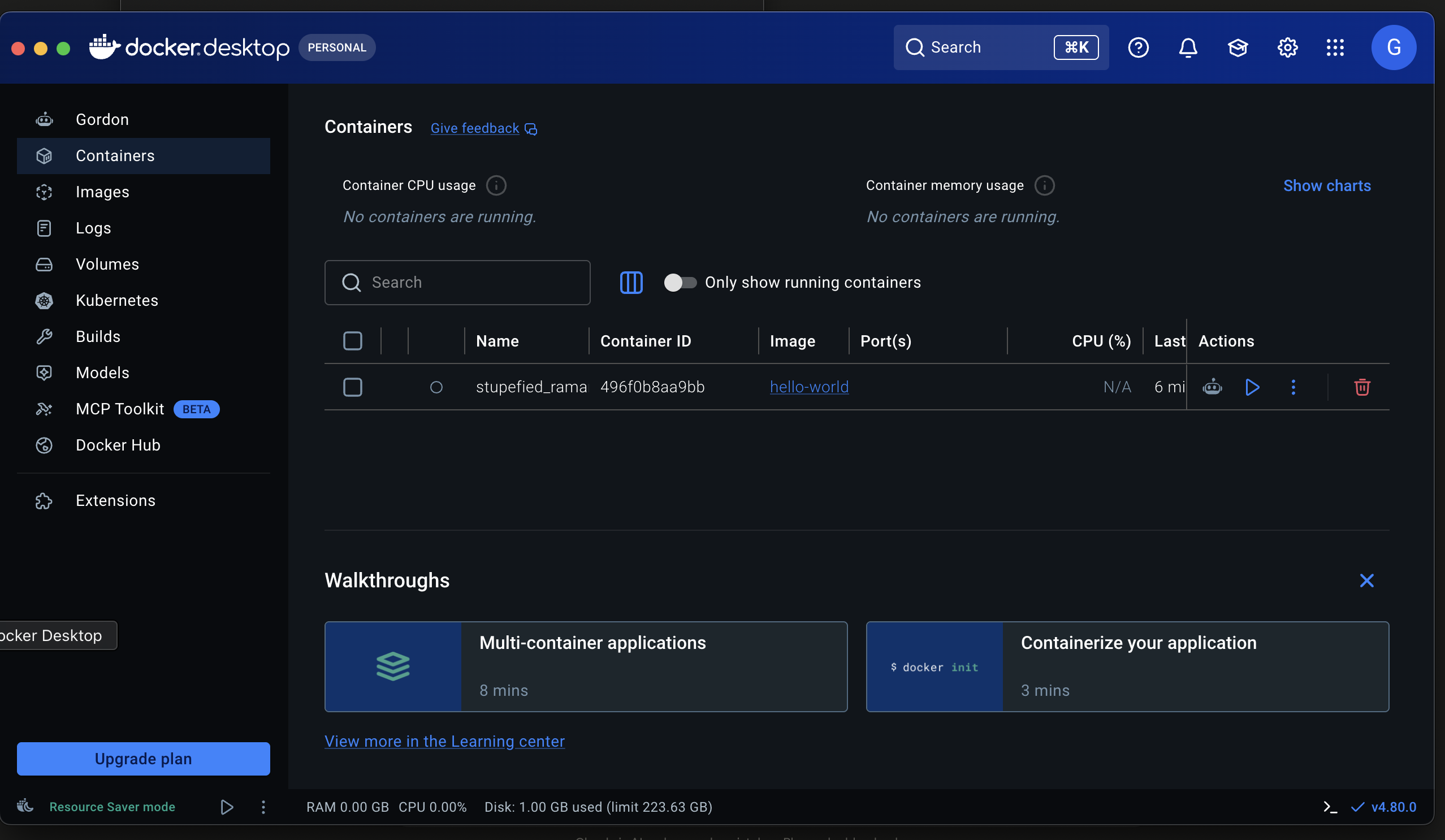Select Containers in the sidebar
Viewport: 1445px width, 840px height.
[144, 155]
